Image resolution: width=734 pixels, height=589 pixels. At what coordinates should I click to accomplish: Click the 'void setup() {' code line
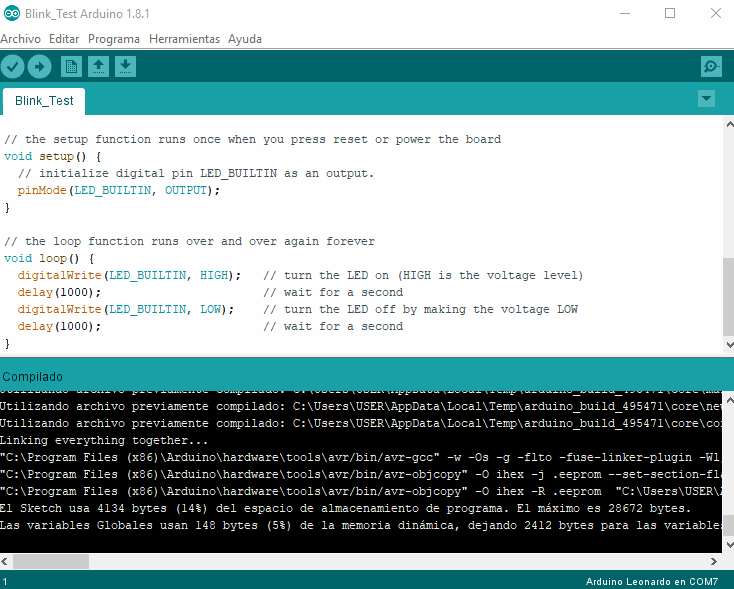(52, 156)
